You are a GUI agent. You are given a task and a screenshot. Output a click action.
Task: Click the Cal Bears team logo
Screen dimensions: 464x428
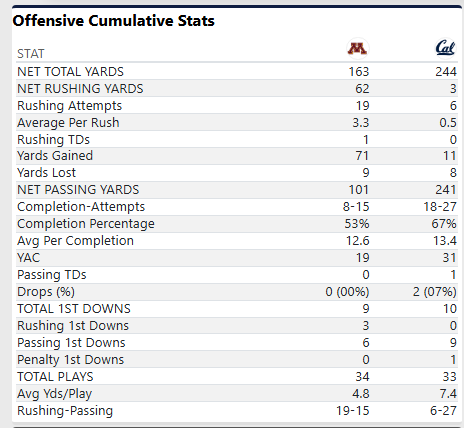click(x=445, y=49)
